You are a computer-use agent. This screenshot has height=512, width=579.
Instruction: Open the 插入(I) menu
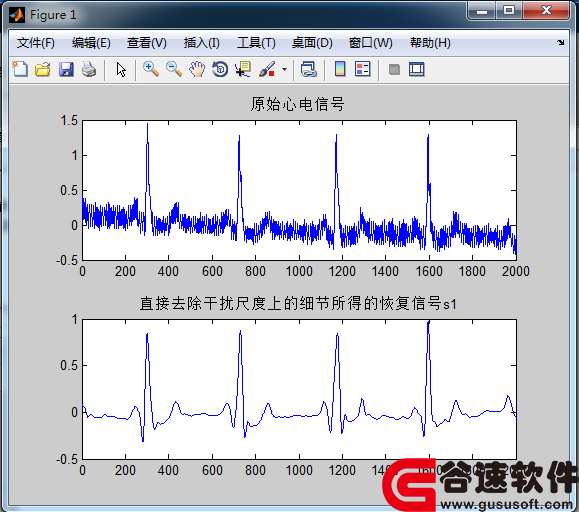click(x=202, y=43)
